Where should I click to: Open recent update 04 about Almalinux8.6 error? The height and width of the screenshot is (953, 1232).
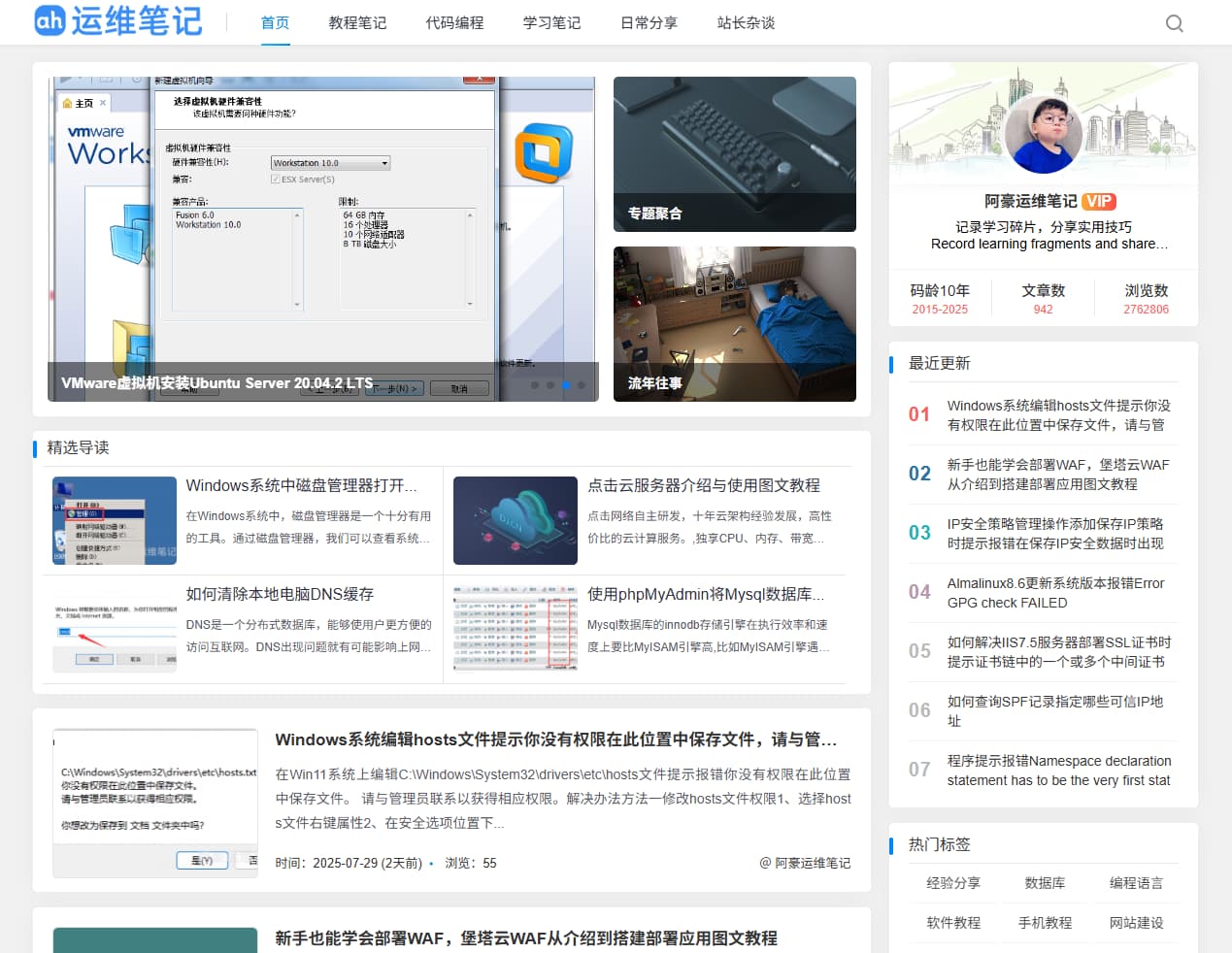tap(1057, 593)
